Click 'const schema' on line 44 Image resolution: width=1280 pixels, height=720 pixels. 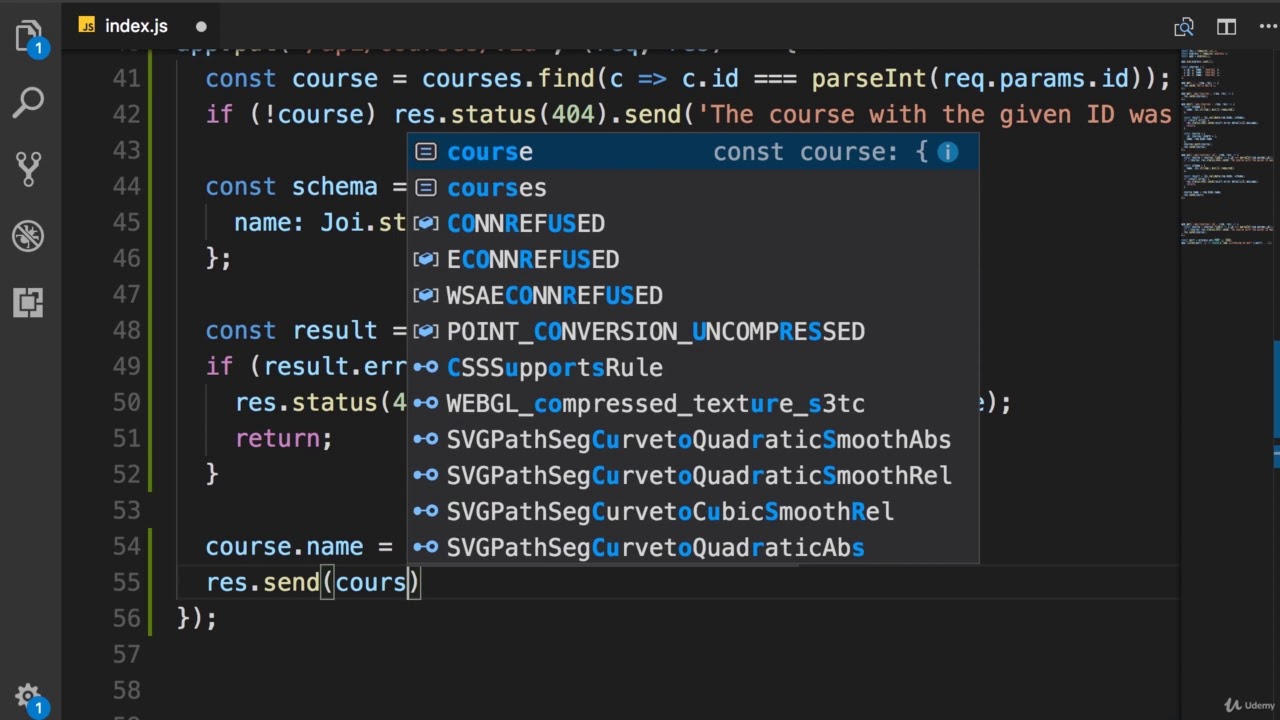tap(292, 187)
